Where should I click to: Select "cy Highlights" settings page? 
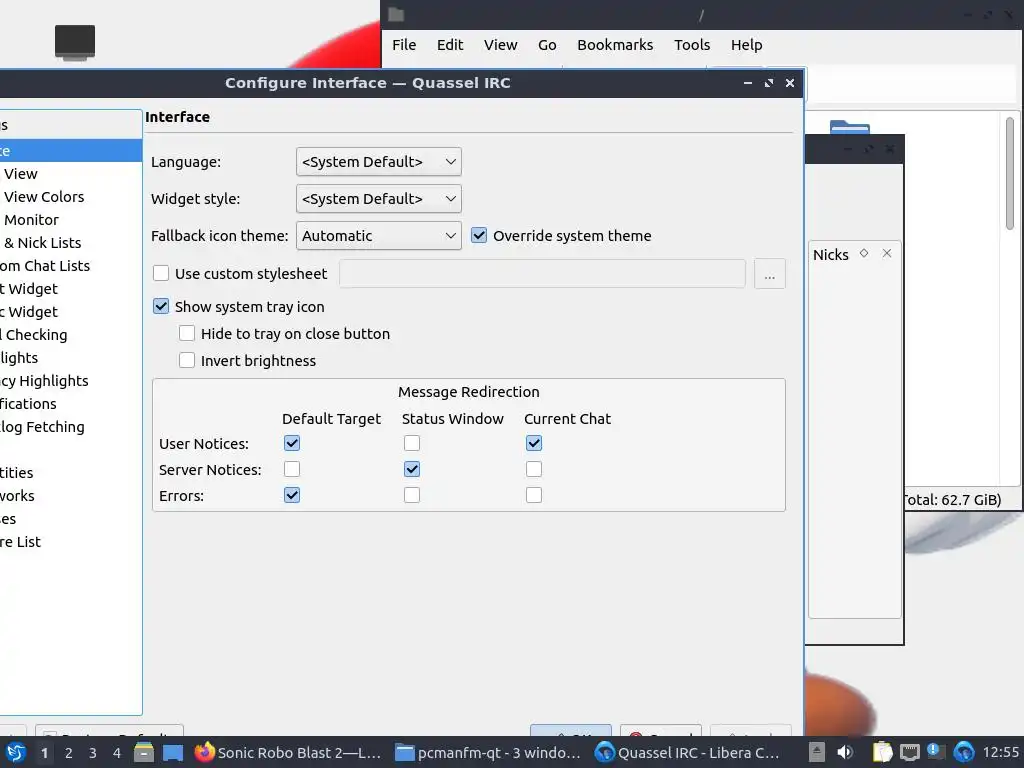coord(71,380)
